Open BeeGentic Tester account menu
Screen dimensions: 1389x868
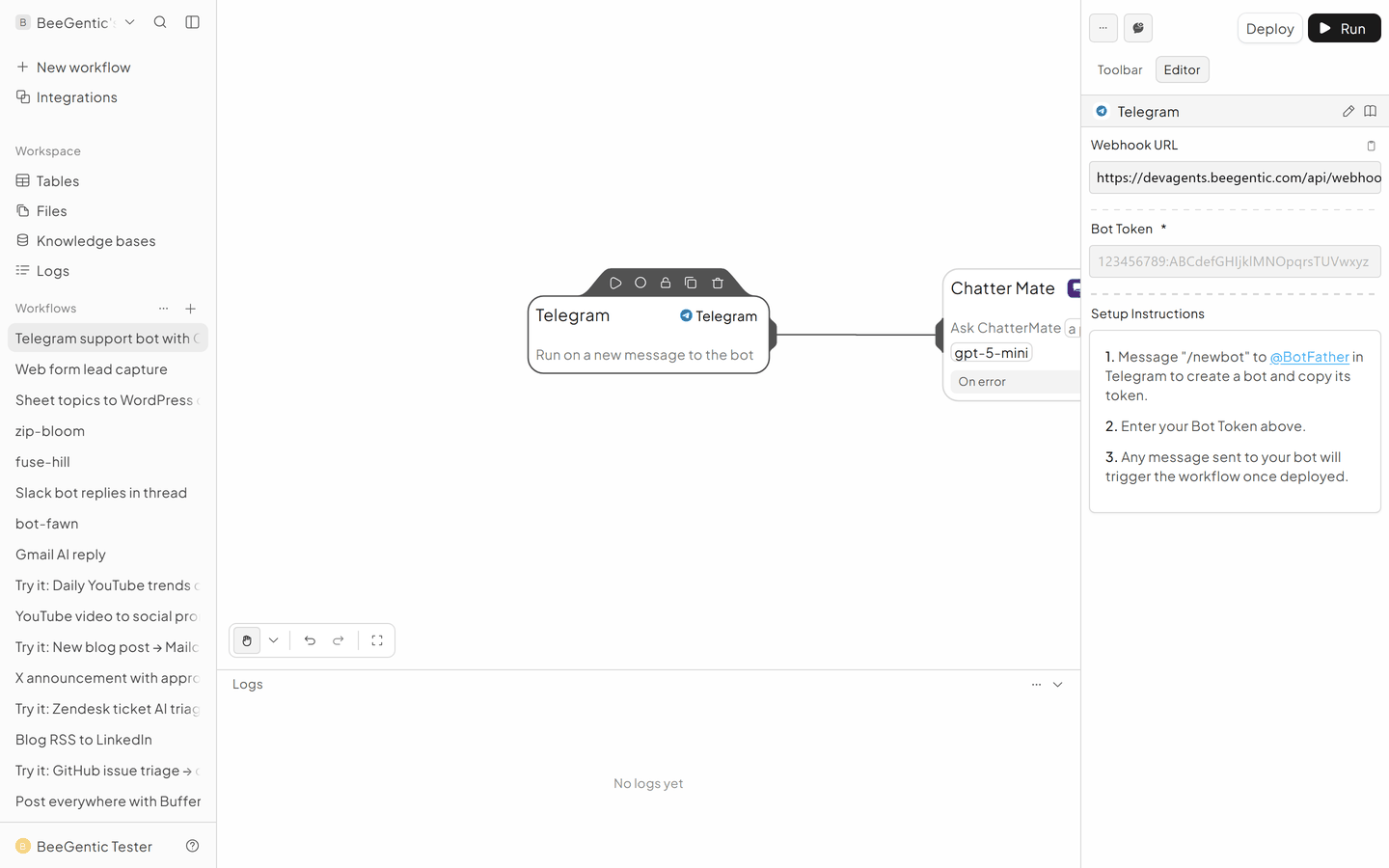tap(85, 846)
